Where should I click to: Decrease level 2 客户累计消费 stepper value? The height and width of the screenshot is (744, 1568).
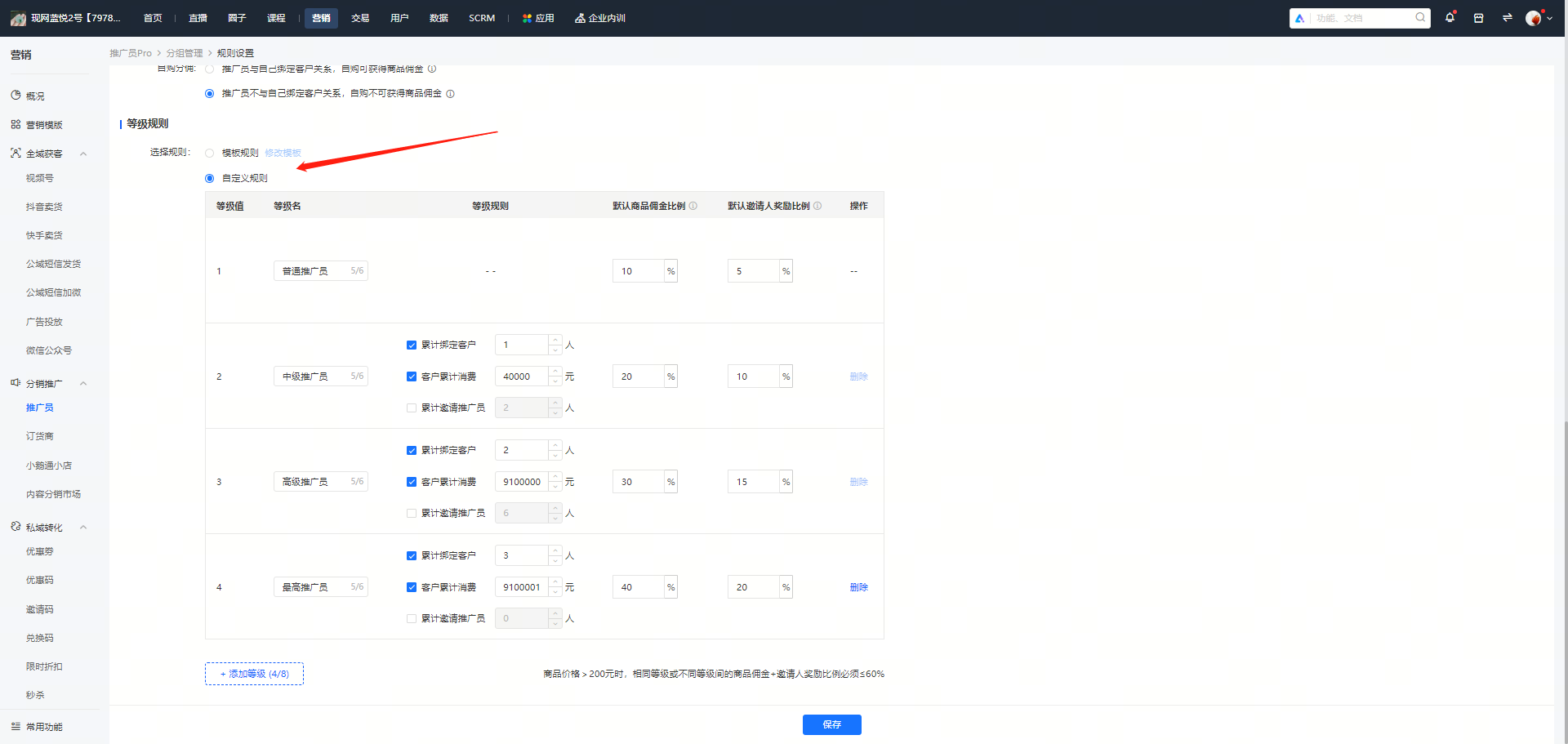click(x=555, y=381)
